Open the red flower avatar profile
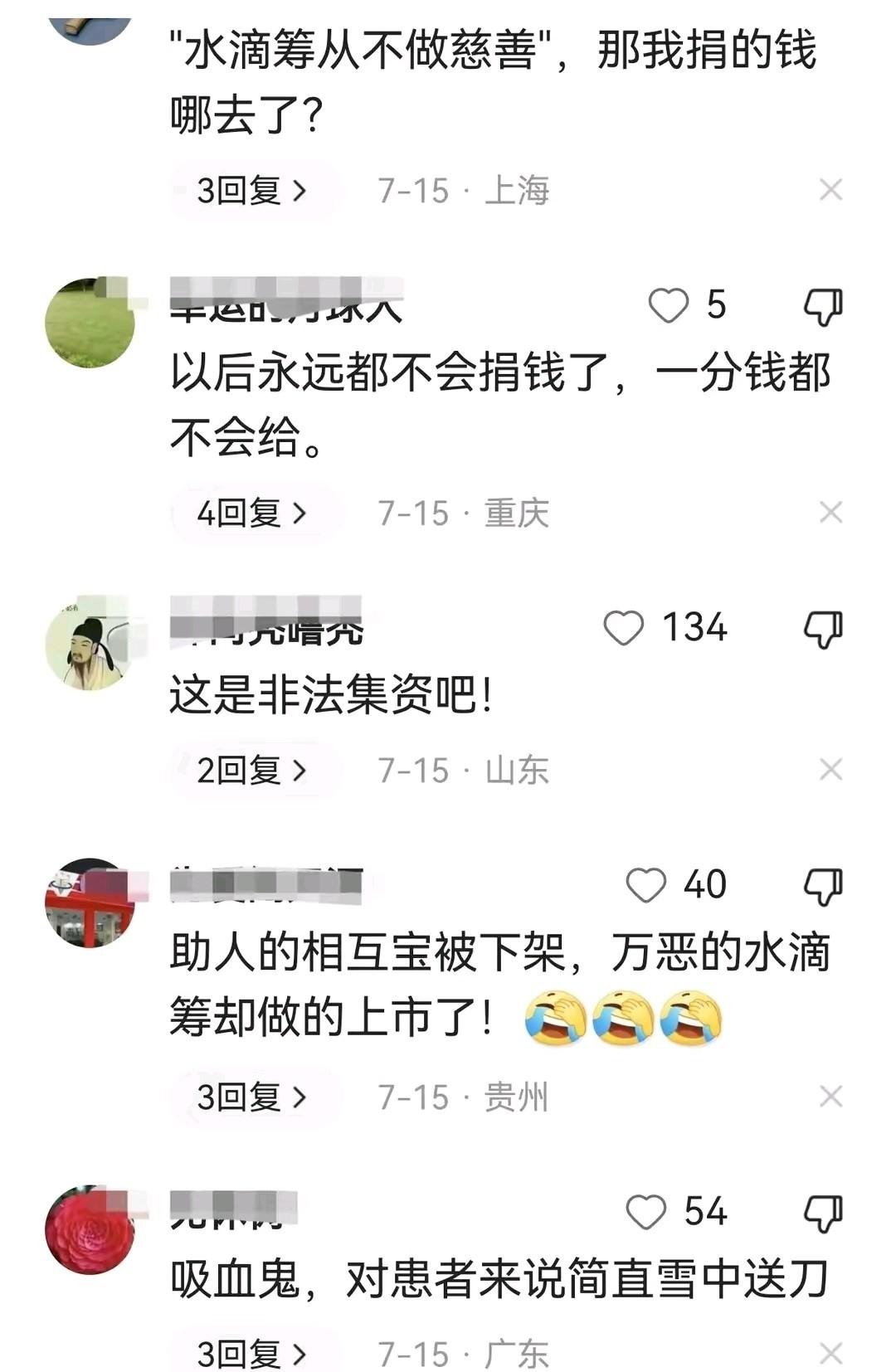The image size is (896, 1372). [x=90, y=1229]
